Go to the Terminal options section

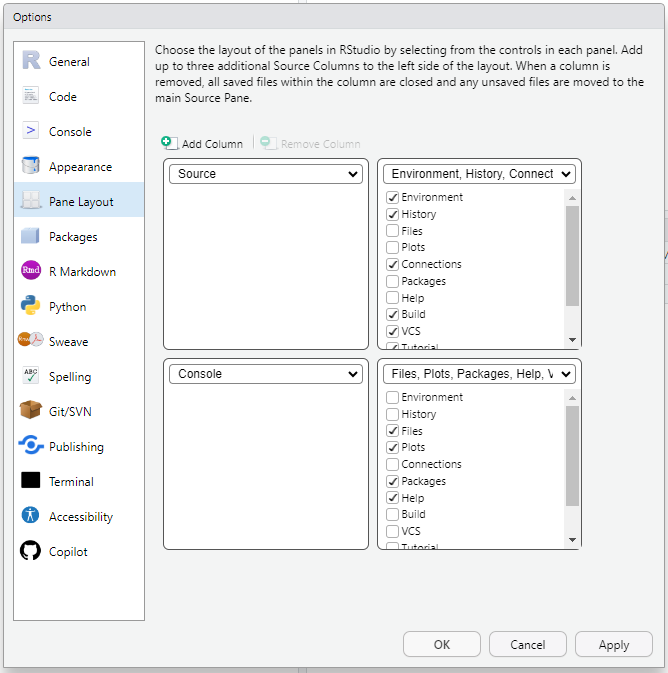pyautogui.click(x=71, y=482)
